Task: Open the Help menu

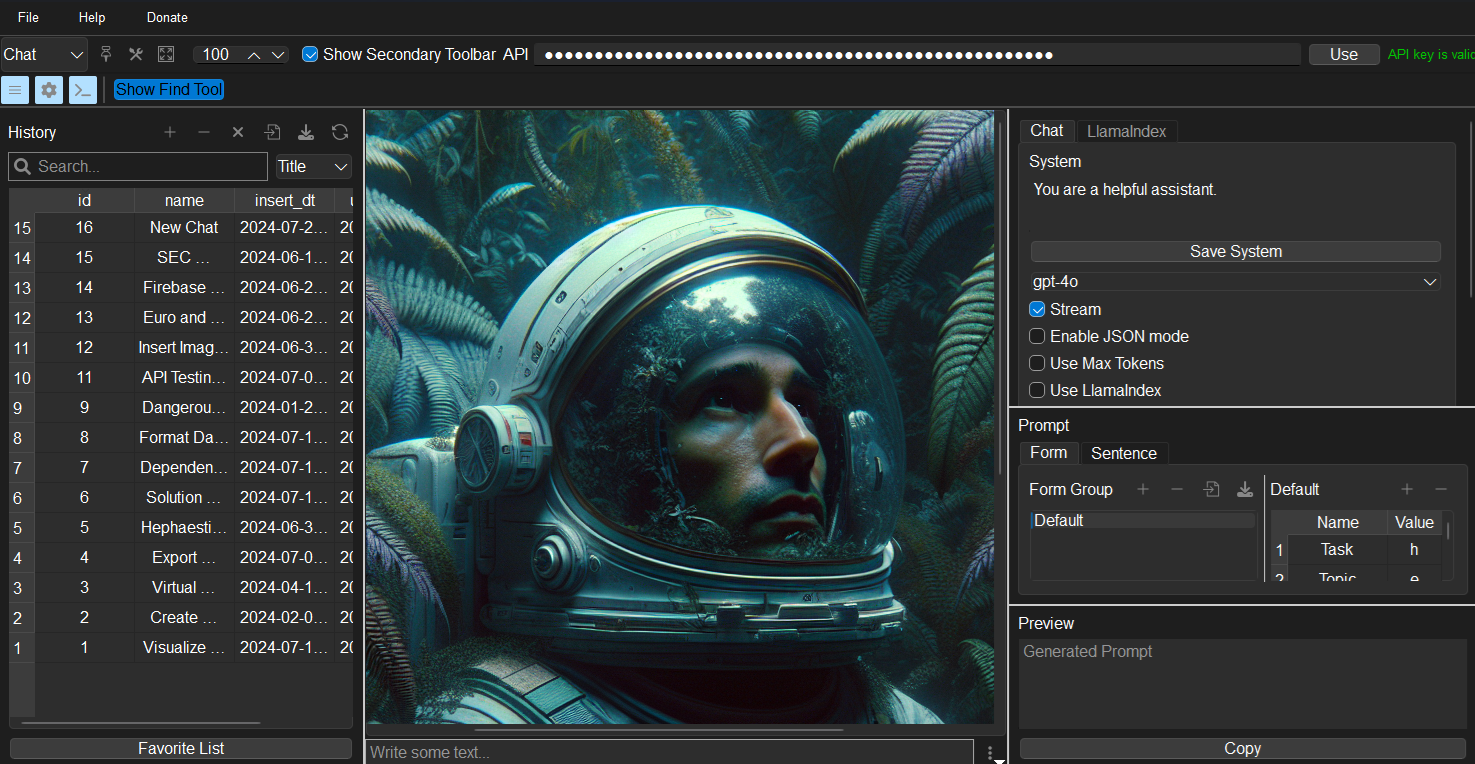Action: 92,17
